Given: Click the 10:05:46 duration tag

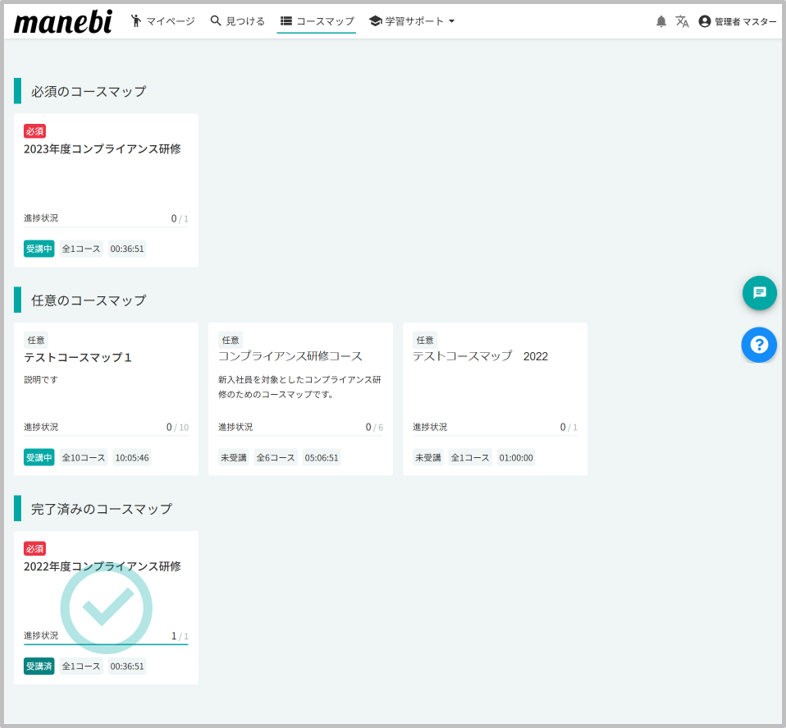Looking at the screenshot, I should click(x=132, y=457).
